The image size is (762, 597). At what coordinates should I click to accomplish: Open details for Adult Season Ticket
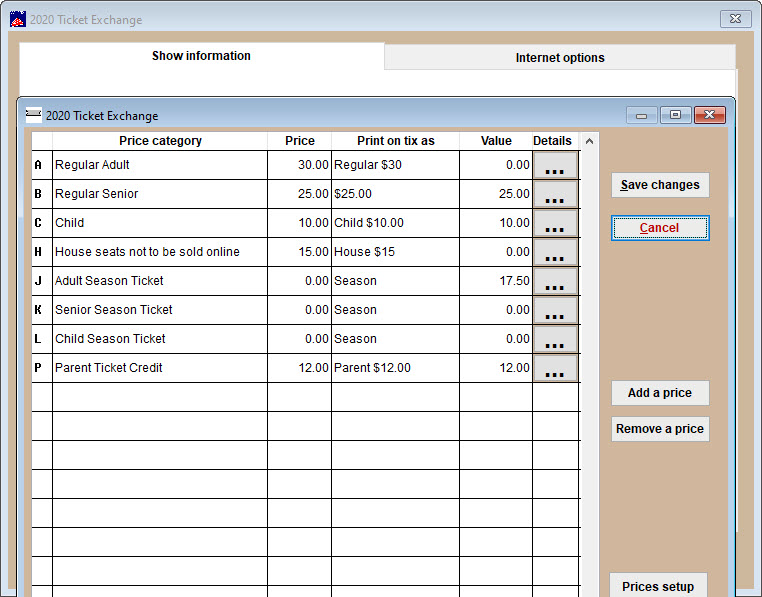coord(555,281)
